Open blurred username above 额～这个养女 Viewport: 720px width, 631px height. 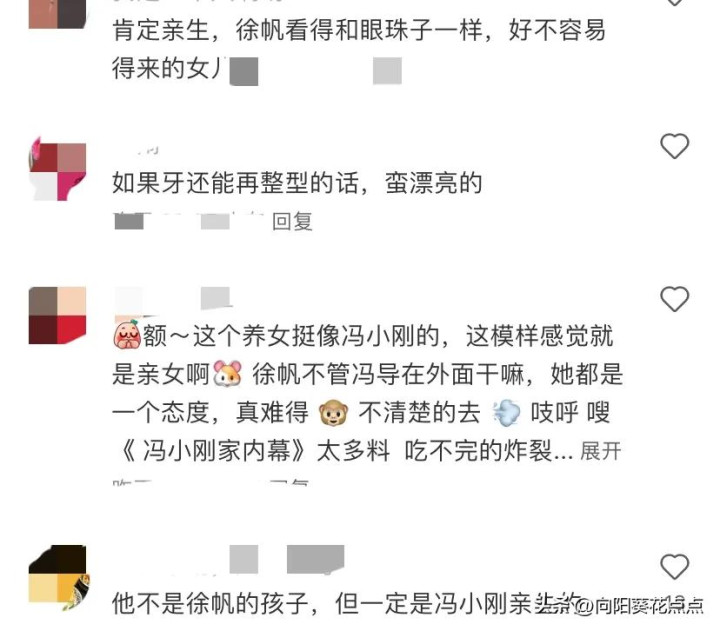coord(173,299)
